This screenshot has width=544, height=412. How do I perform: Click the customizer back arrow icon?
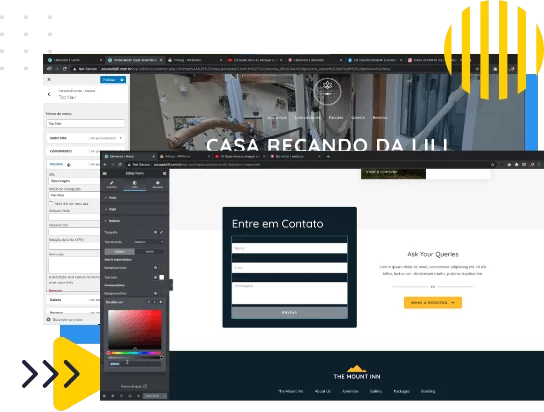(49, 94)
